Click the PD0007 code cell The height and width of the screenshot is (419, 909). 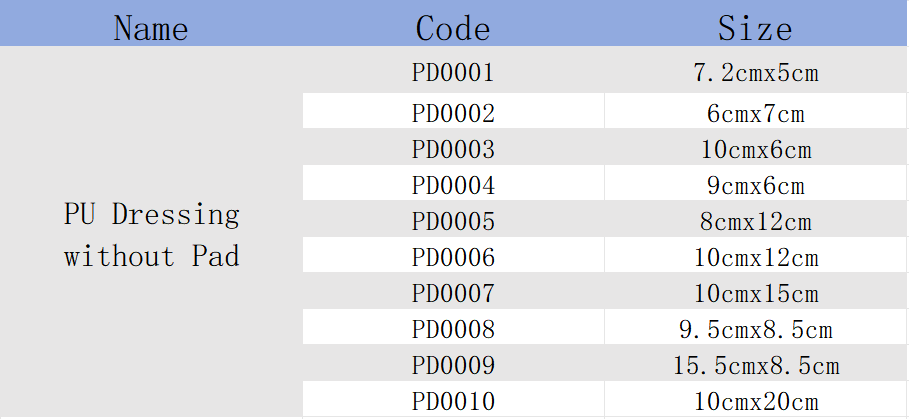click(453, 290)
